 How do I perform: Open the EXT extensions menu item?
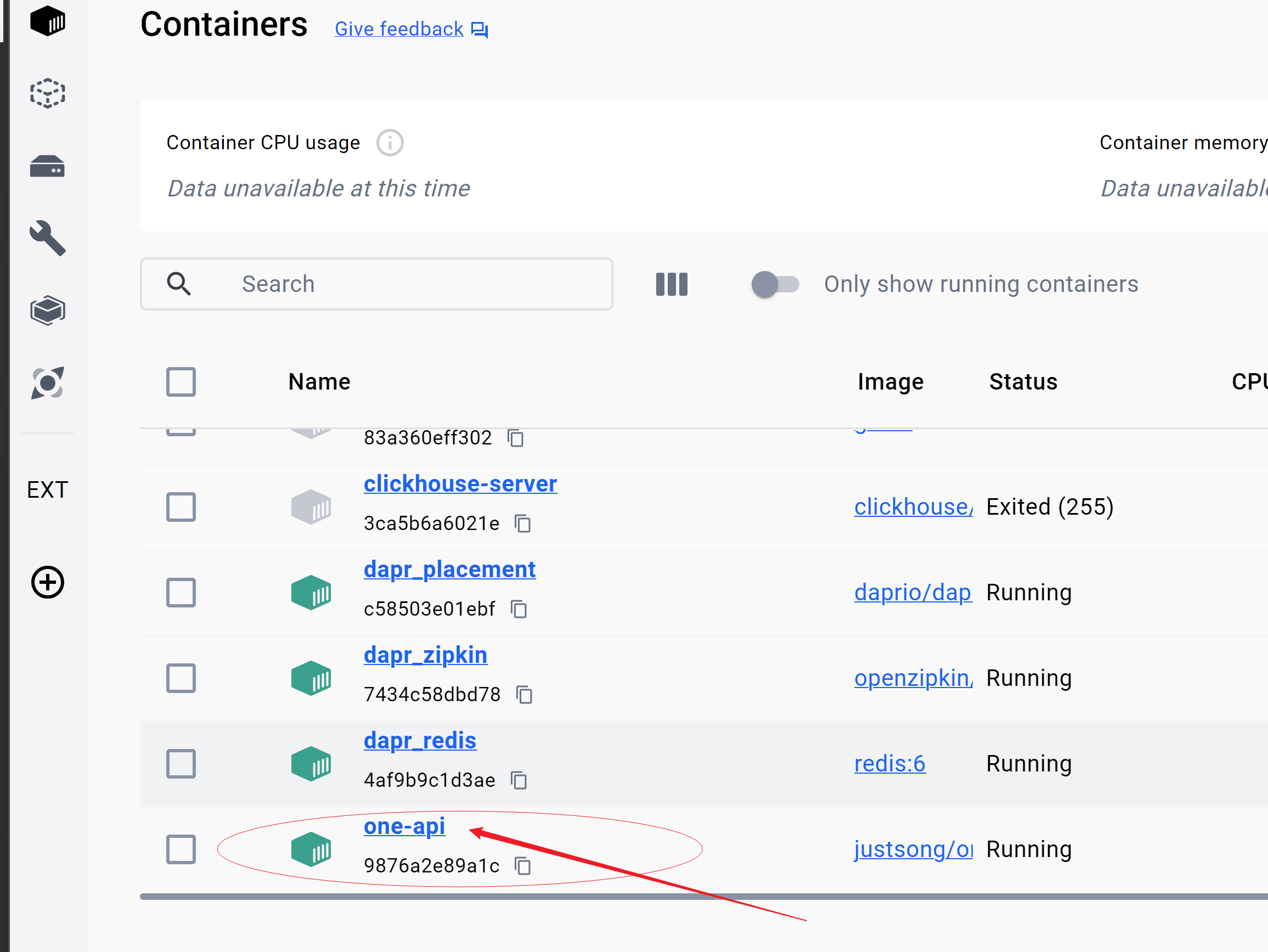(x=48, y=490)
